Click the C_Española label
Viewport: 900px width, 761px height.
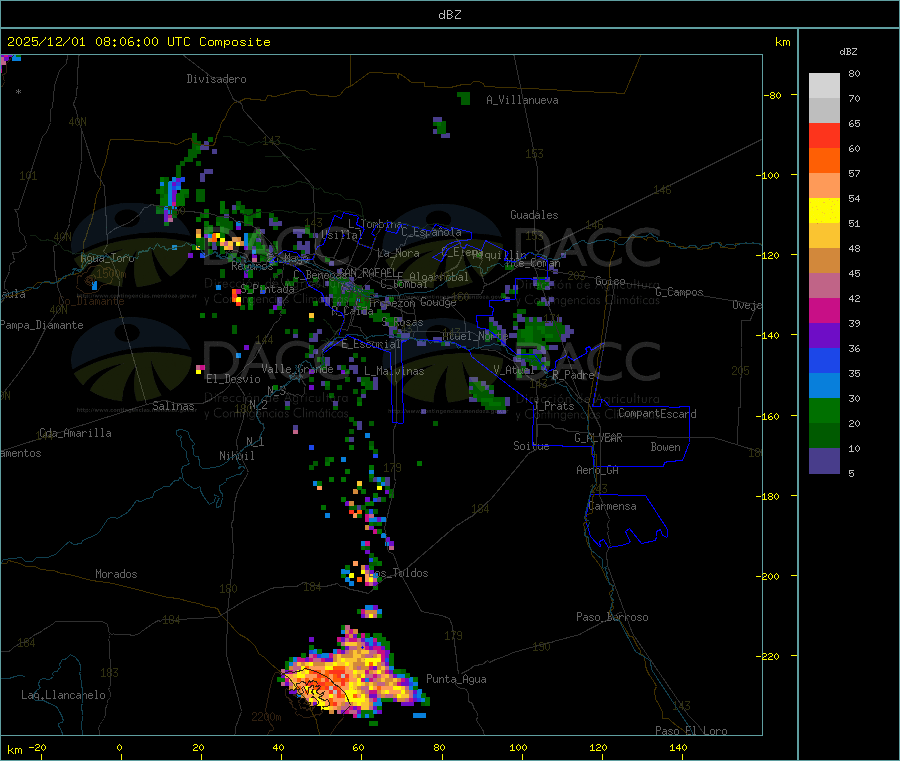pyautogui.click(x=432, y=232)
